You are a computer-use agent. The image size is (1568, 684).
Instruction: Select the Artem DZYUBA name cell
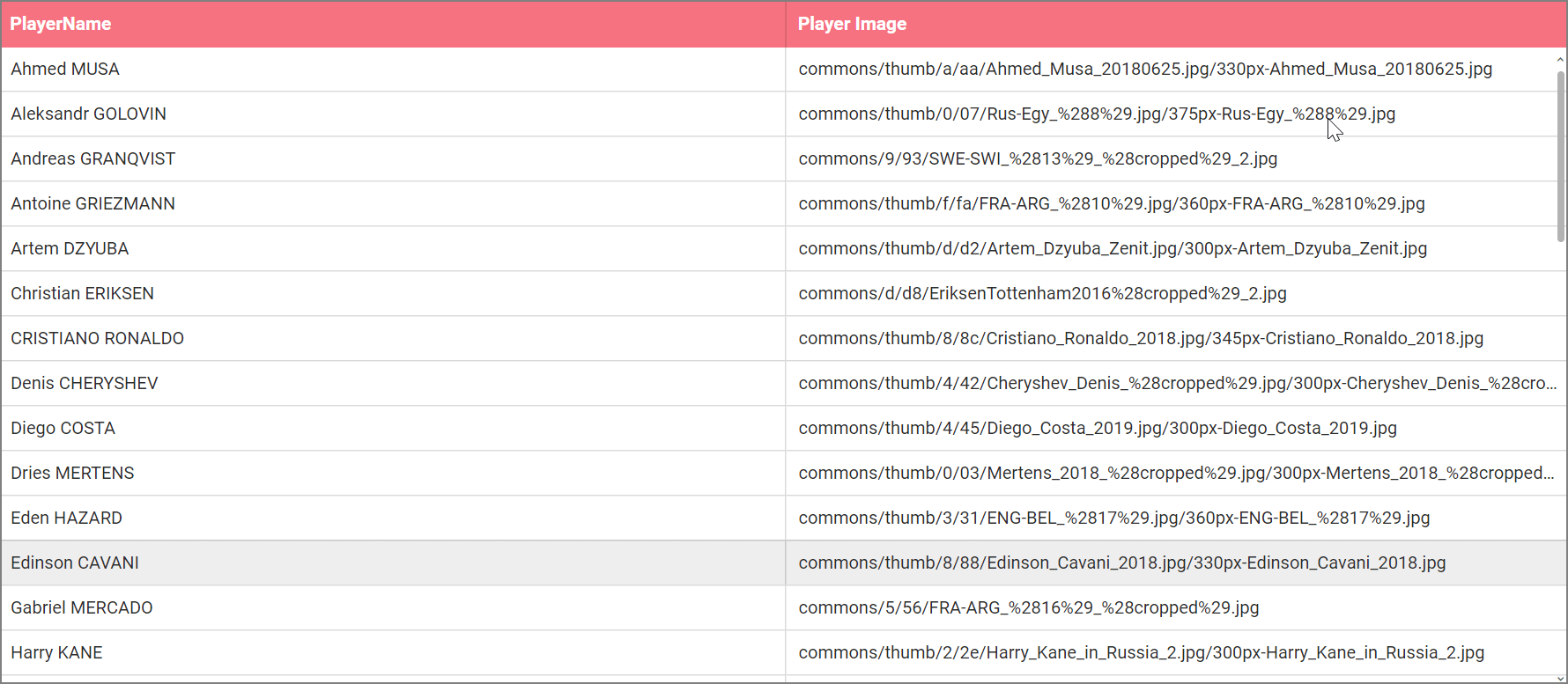pyautogui.click(x=393, y=248)
